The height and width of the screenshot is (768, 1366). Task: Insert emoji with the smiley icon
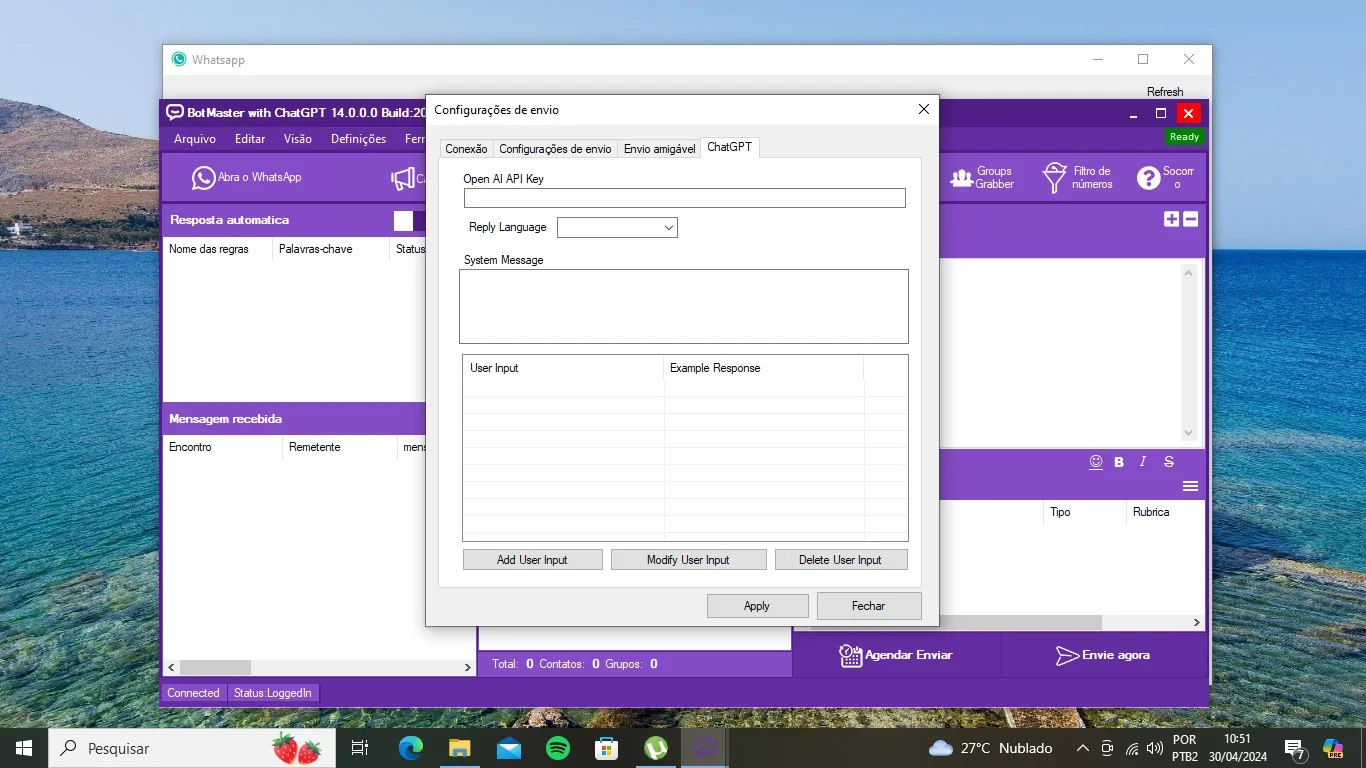[x=1096, y=462]
